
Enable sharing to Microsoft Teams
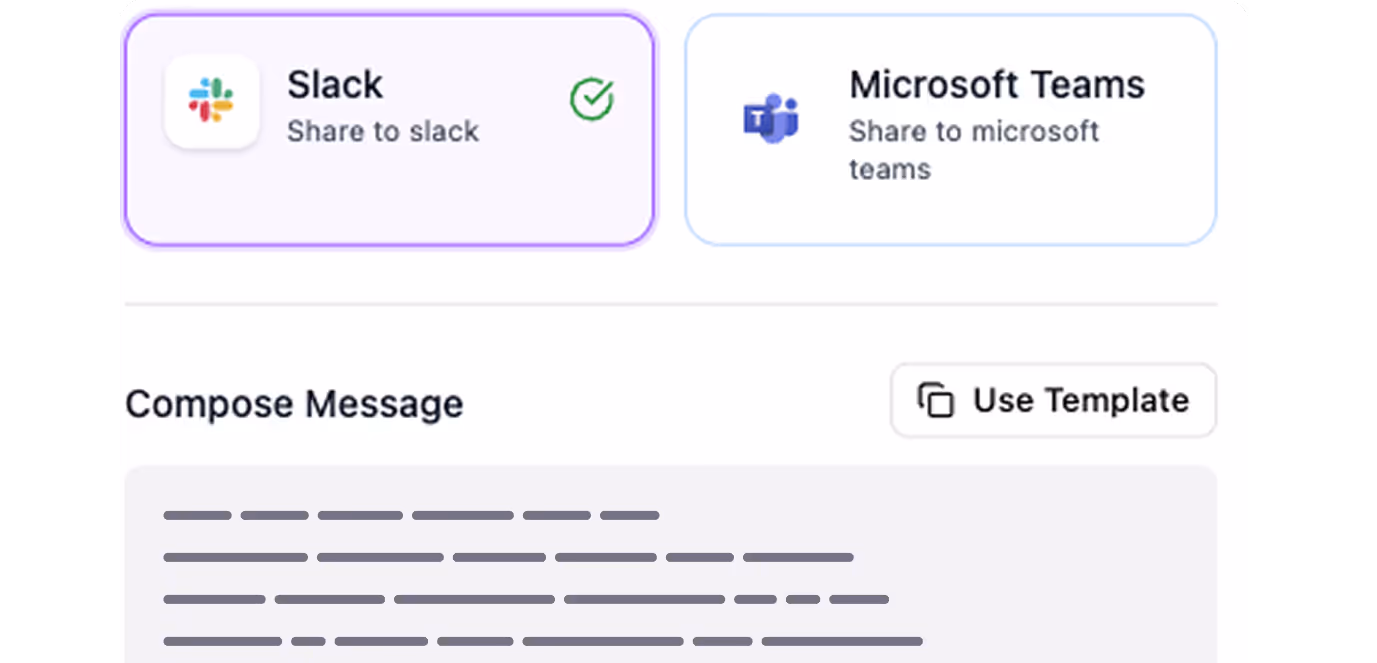pyautogui.click(x=950, y=128)
